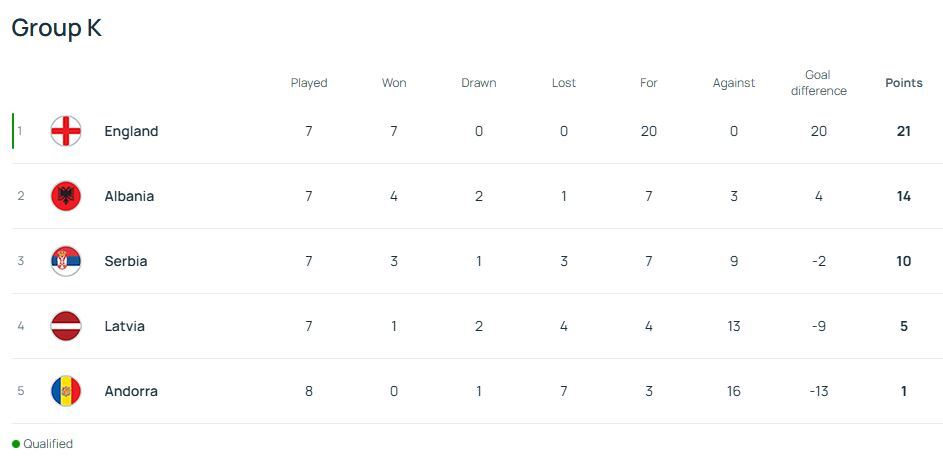Click the Drawn column header
This screenshot has width=943, height=471.
click(479, 83)
